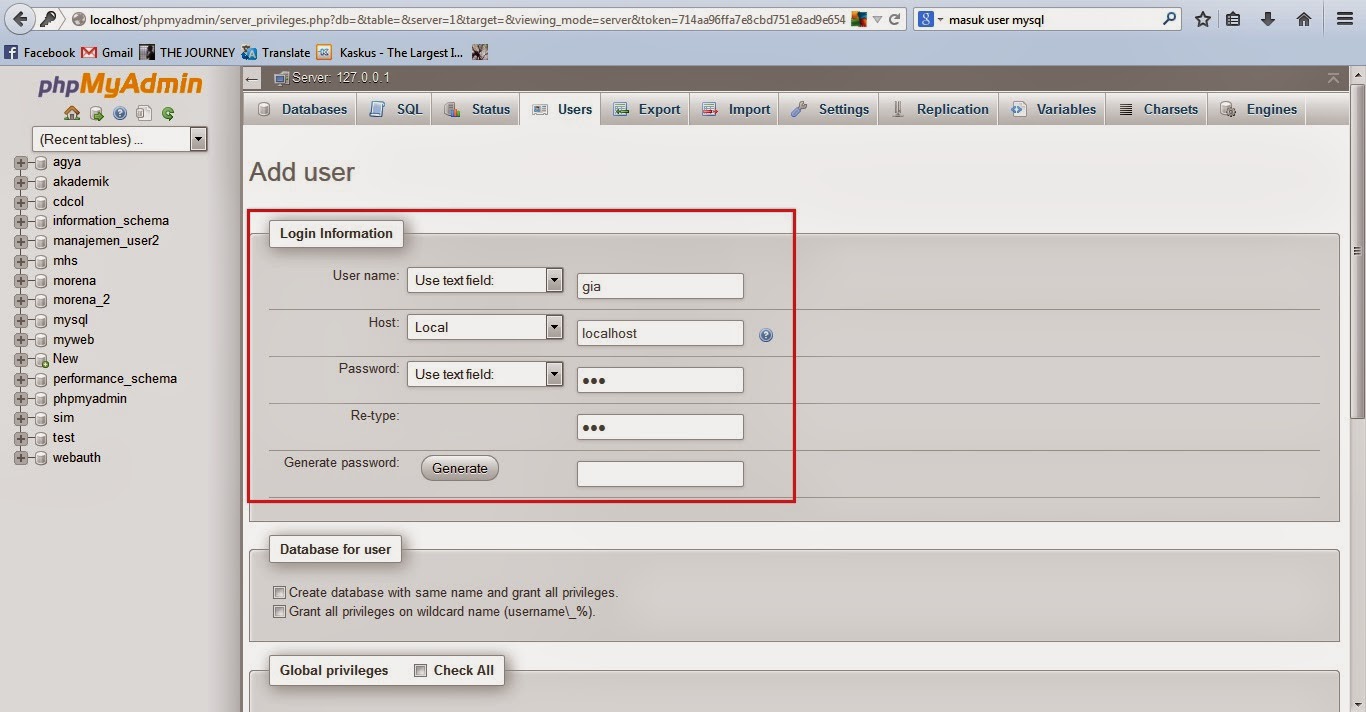Click the unlabeled photo bookmark icon
1366x712 pixels.
coord(480,53)
